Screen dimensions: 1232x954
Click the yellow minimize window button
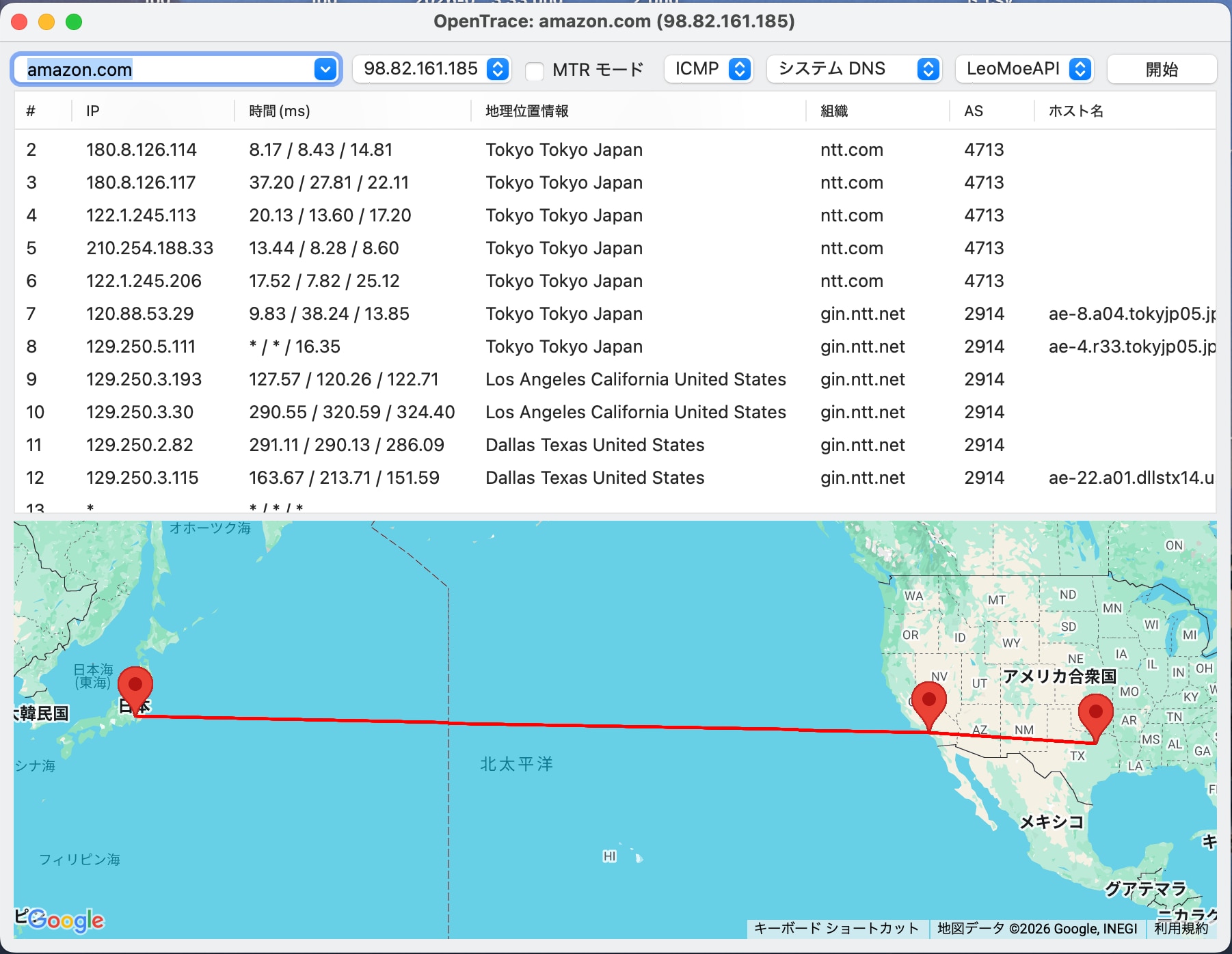click(x=46, y=22)
